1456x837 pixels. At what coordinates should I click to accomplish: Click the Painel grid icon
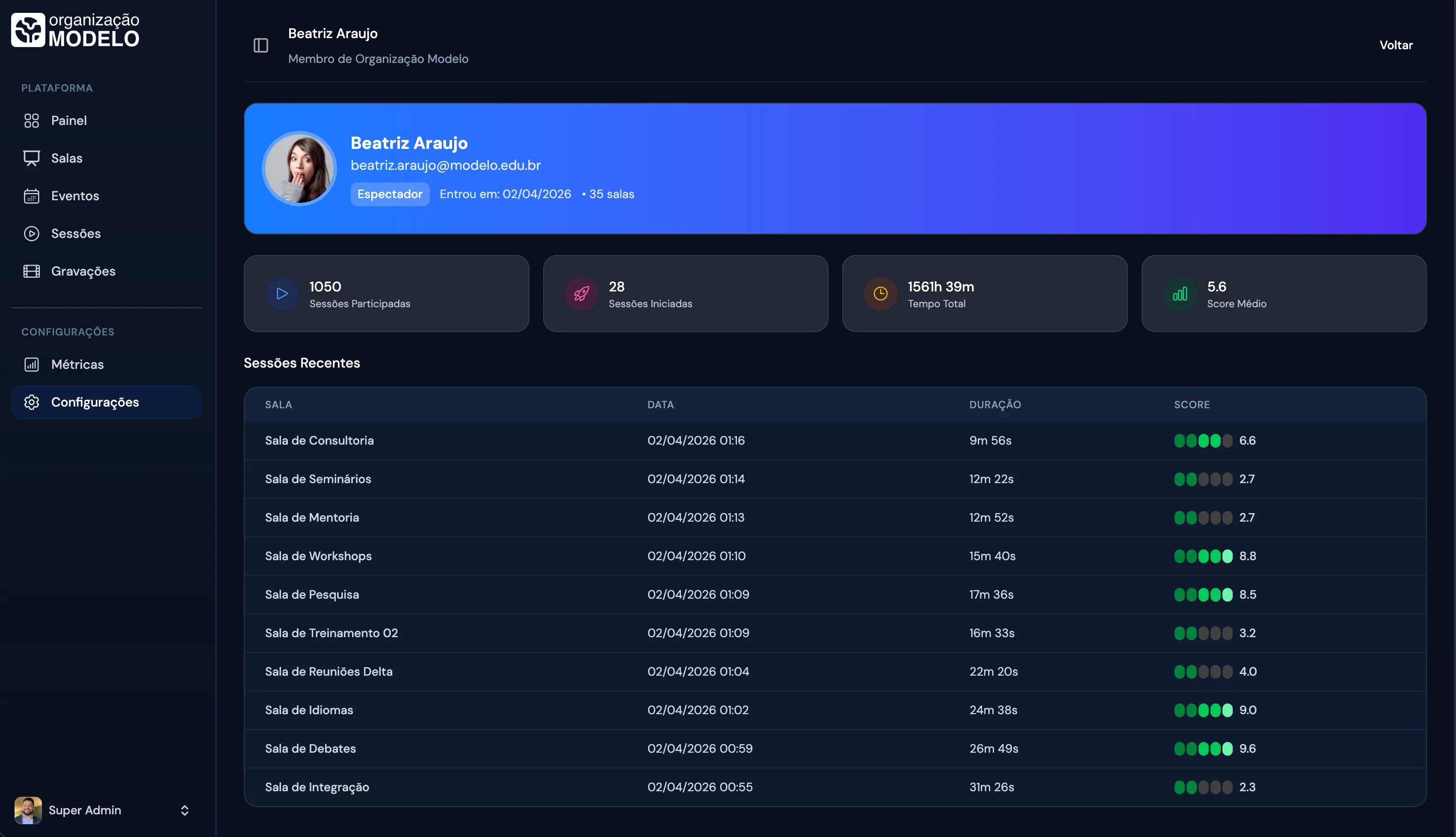point(32,121)
